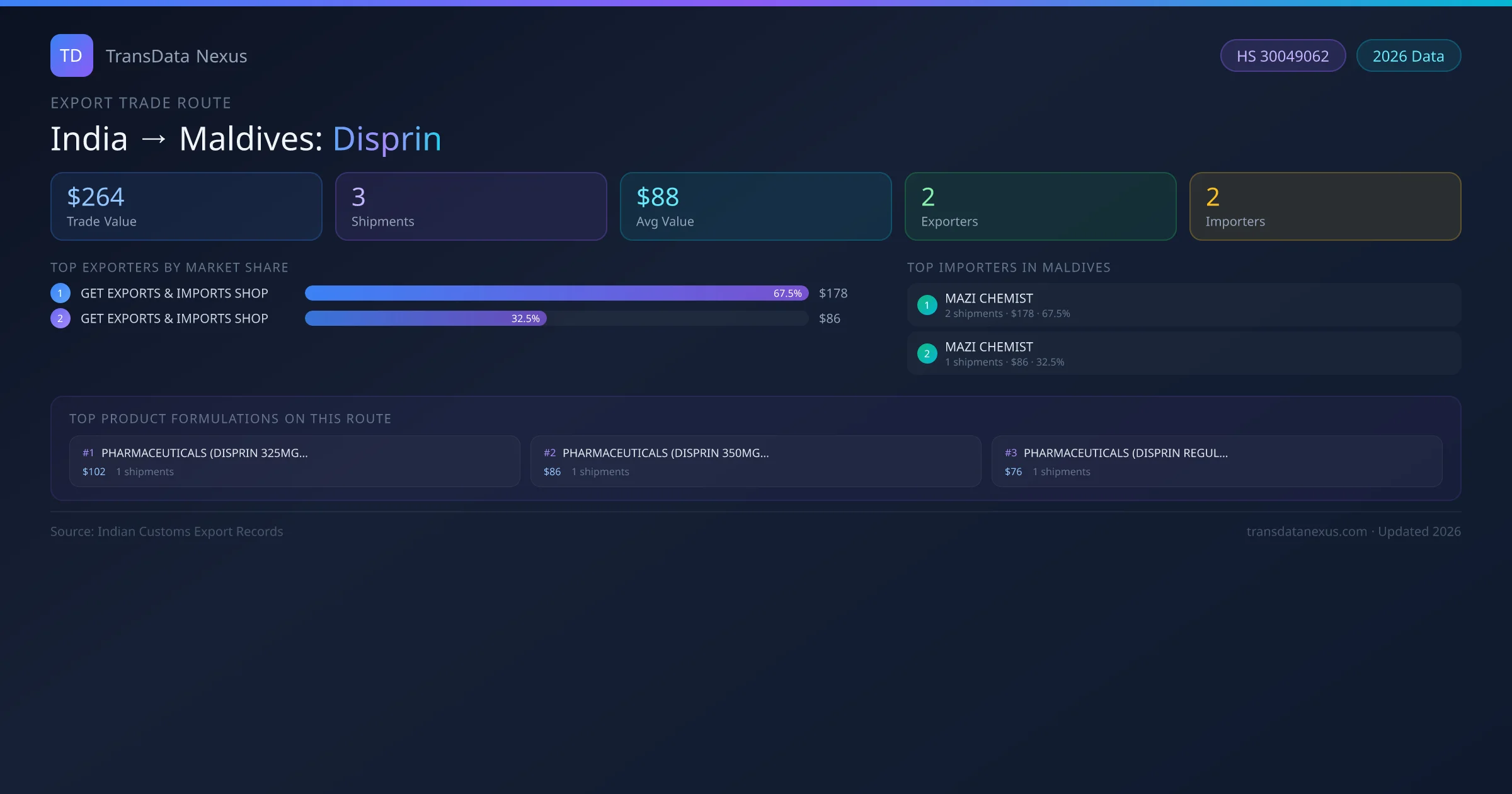Select the 2 Importers stat card
1512x794 pixels.
(x=1325, y=207)
